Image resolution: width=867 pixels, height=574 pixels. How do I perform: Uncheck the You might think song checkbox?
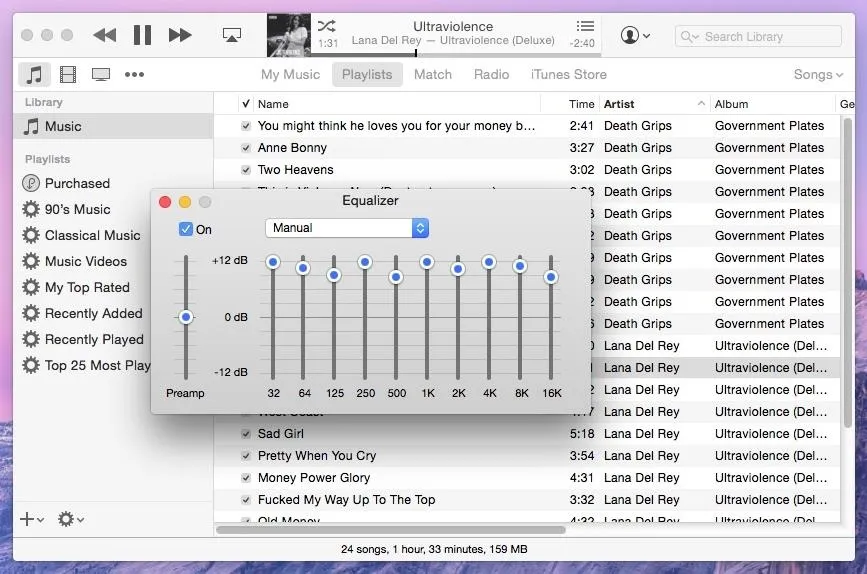point(246,126)
